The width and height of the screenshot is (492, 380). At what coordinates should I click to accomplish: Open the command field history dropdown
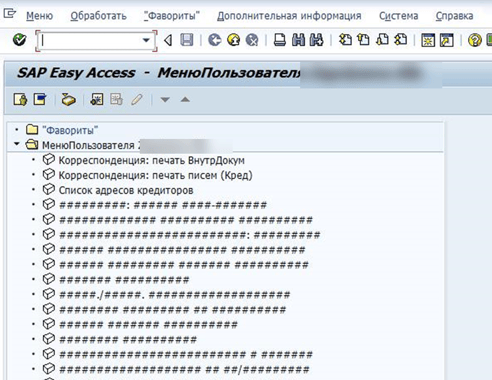click(x=146, y=41)
